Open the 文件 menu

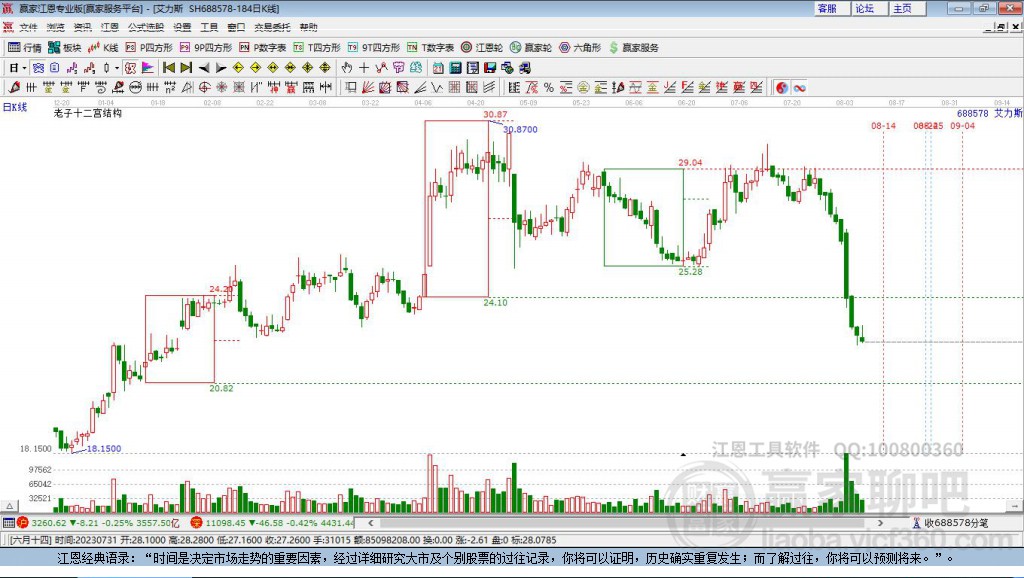click(x=28, y=27)
